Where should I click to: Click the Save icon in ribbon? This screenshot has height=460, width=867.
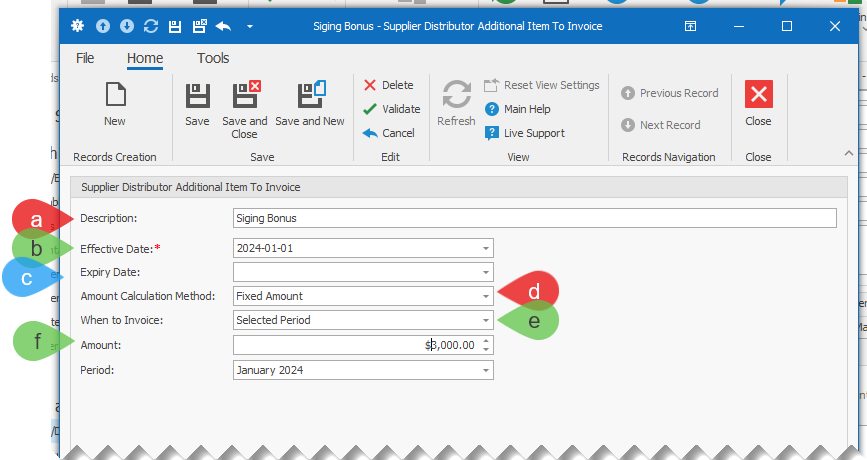197,104
